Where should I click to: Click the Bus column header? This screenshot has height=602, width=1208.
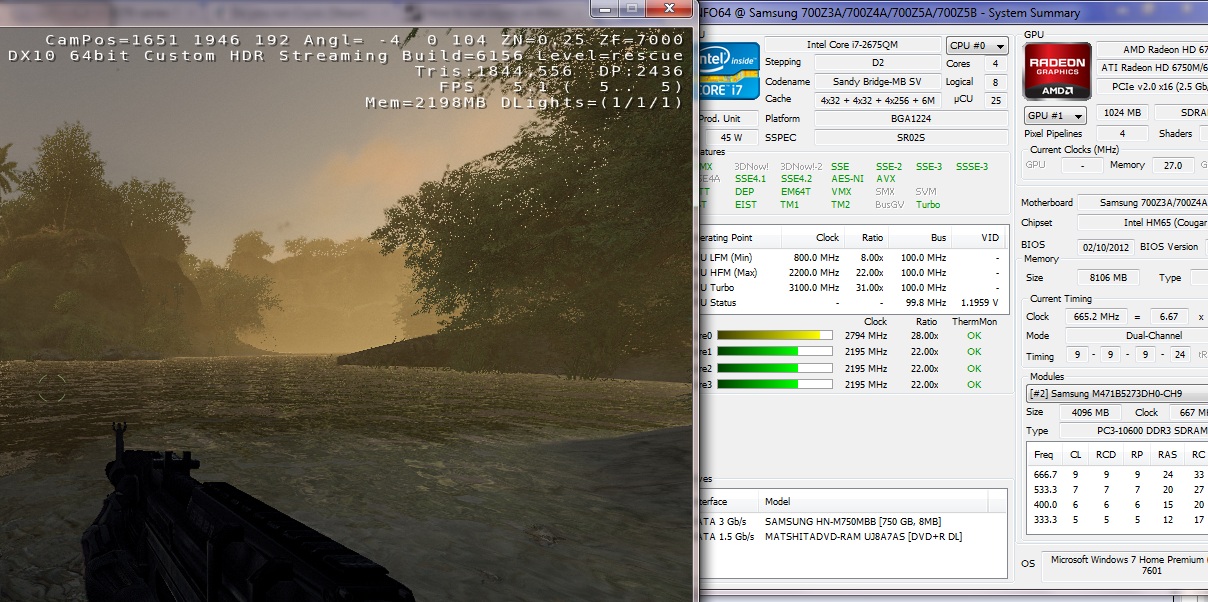point(919,238)
